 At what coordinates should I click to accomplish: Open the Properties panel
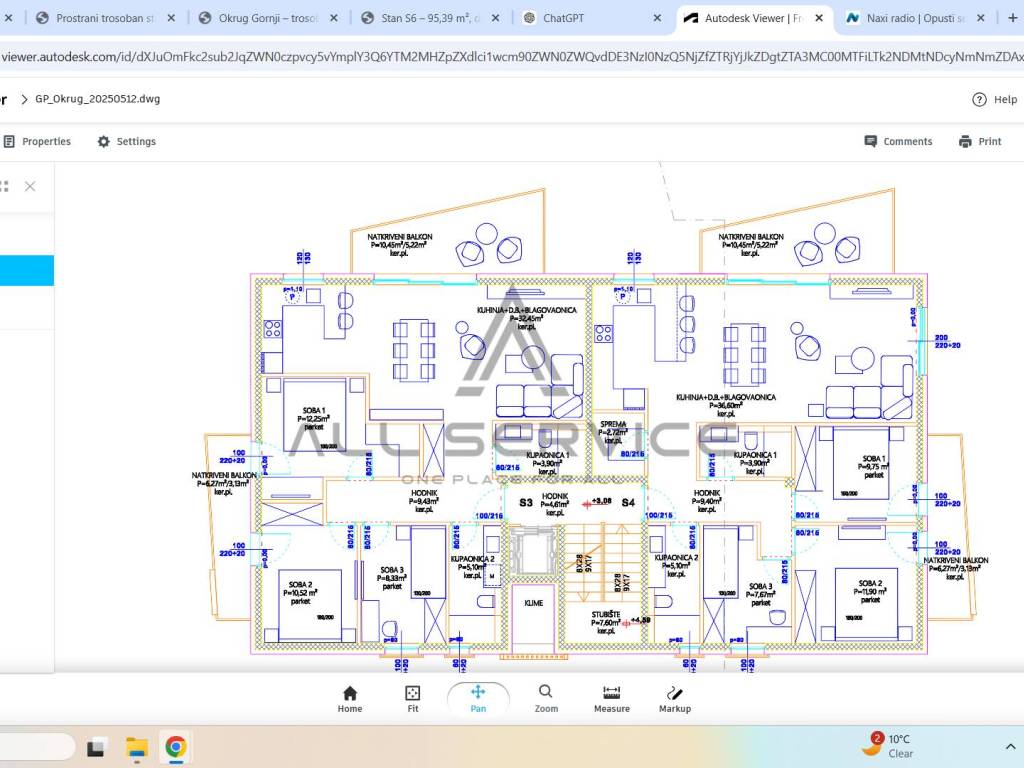(x=37, y=142)
